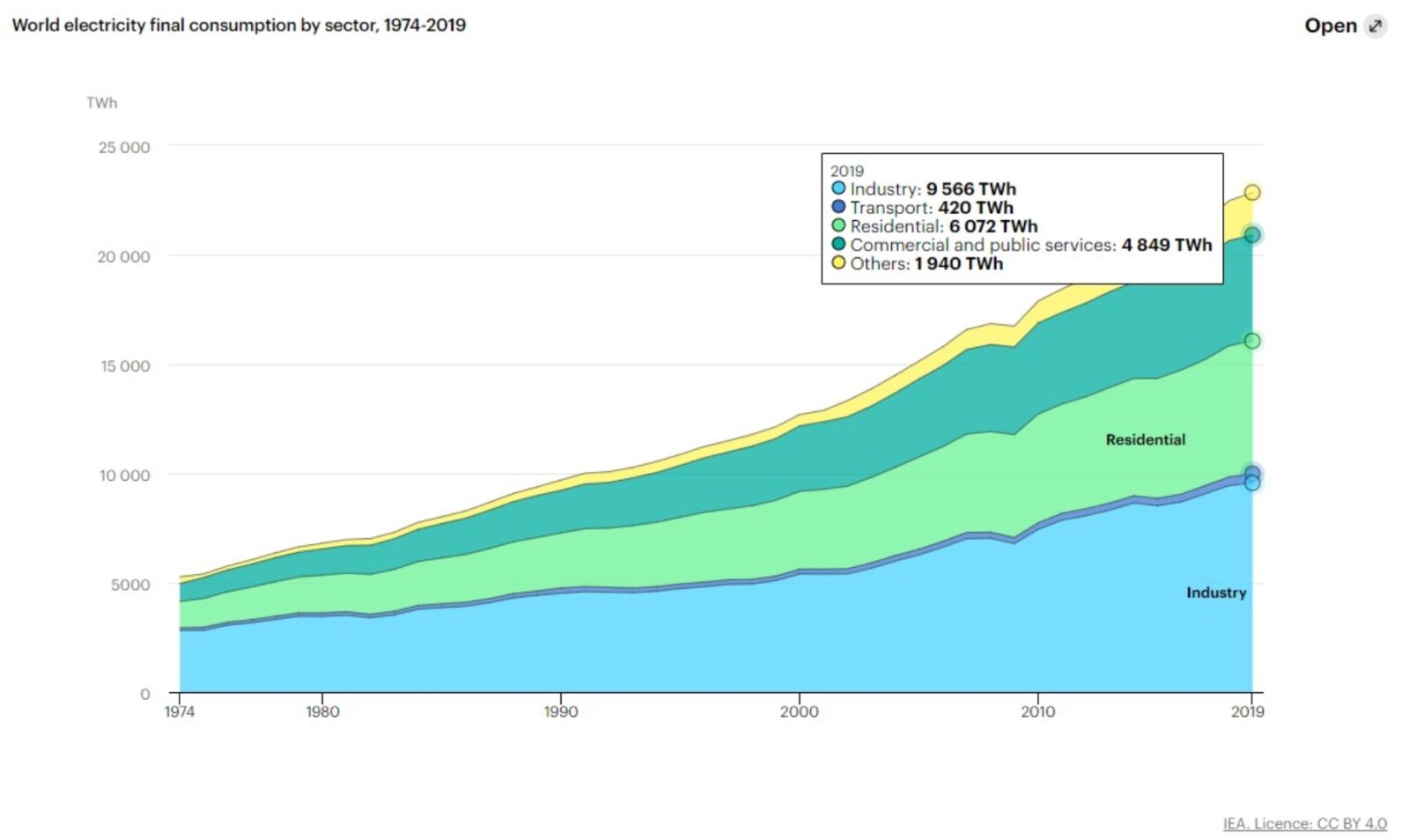This screenshot has height=840, width=1409.
Task: Select the 2000 tick label on the x-axis
Action: (799, 711)
